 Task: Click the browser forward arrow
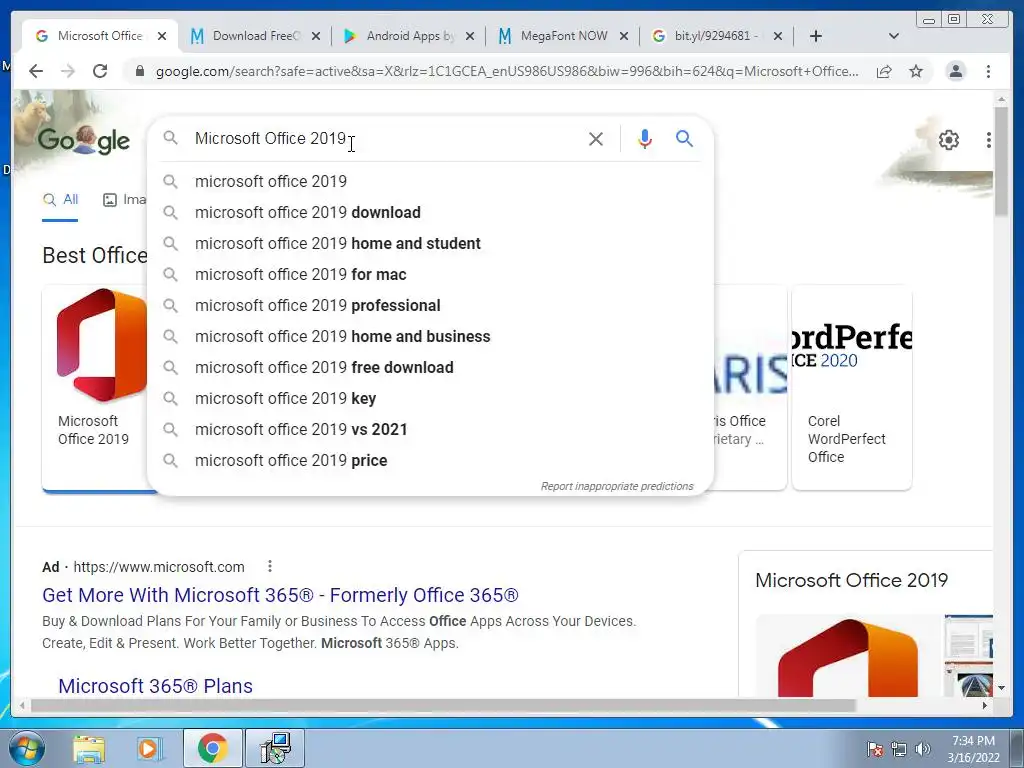[68, 71]
